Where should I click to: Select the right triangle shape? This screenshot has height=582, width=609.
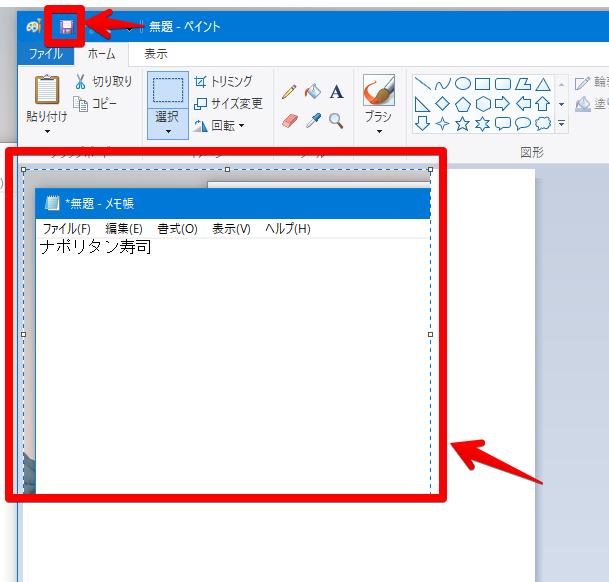pyautogui.click(x=422, y=104)
